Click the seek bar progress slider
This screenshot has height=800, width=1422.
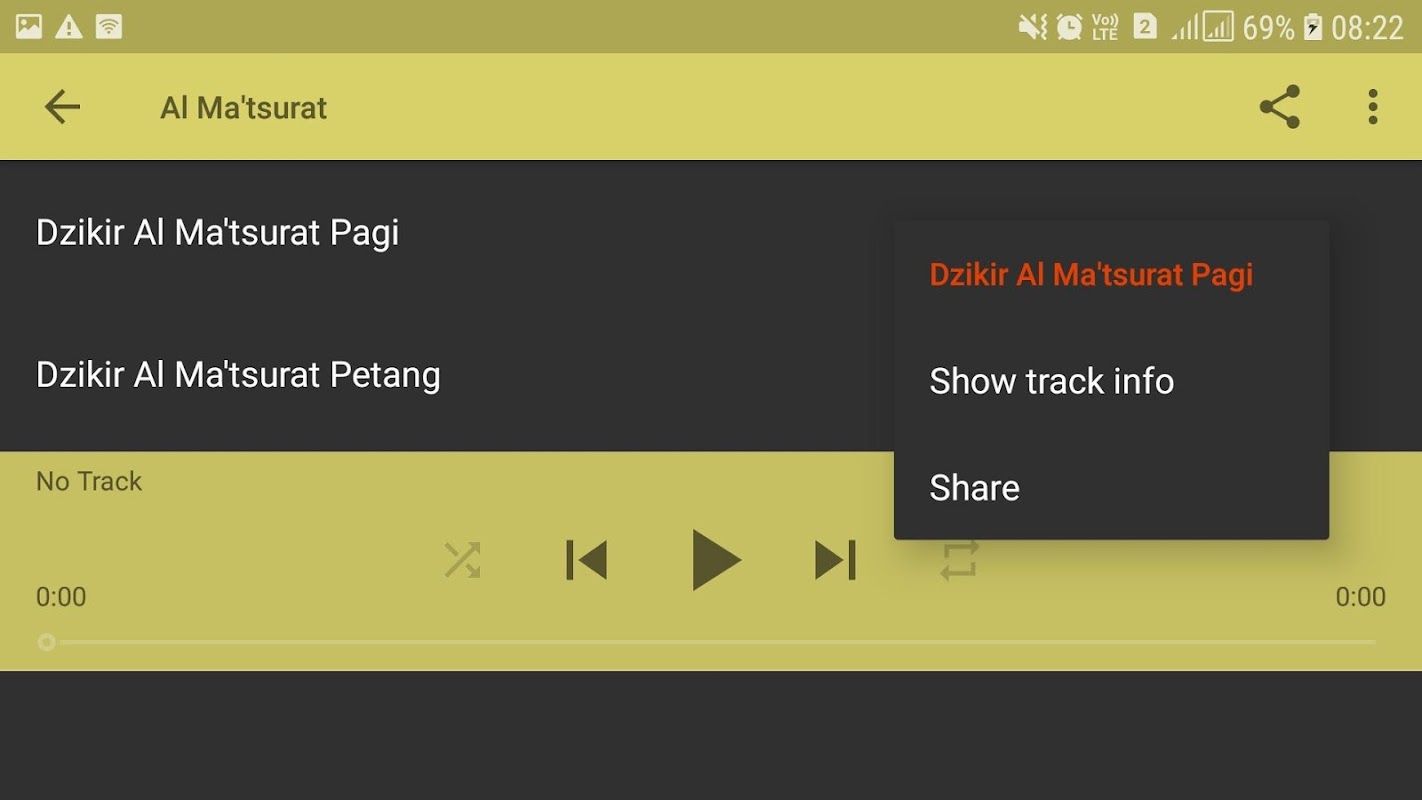click(711, 642)
